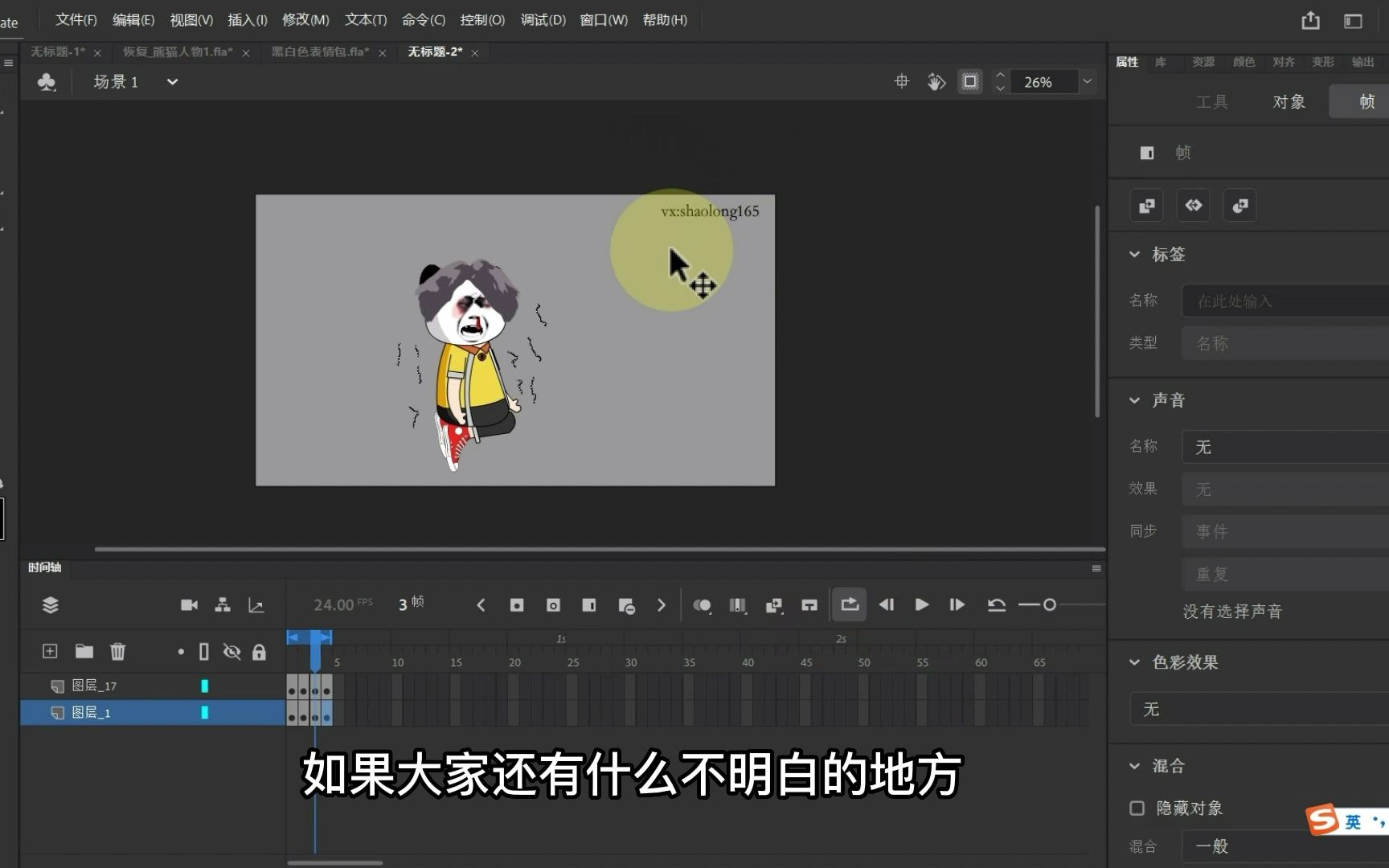The height and width of the screenshot is (868, 1389).
Task: Click the Layer Parenting icon
Action: point(222,604)
